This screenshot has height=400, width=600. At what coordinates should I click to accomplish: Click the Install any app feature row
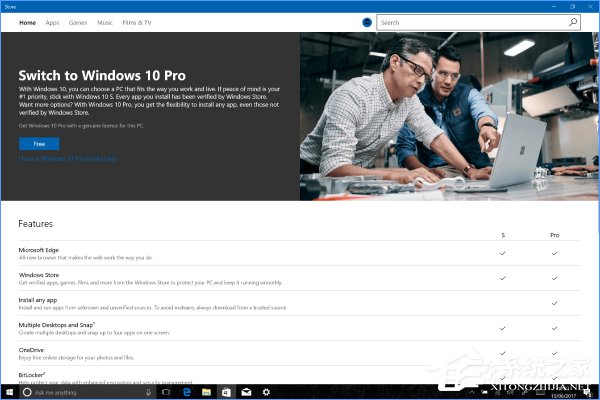(x=250, y=301)
